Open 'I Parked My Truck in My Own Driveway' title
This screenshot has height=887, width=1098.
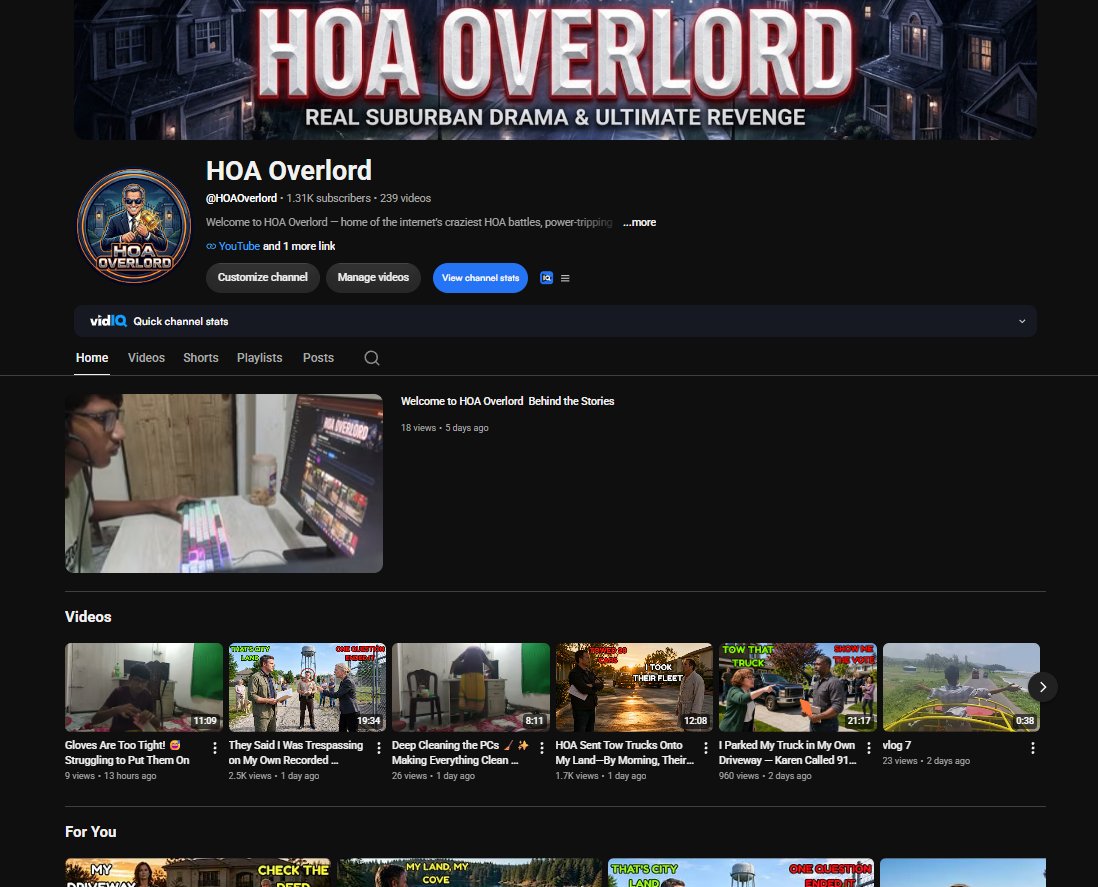coord(788,753)
